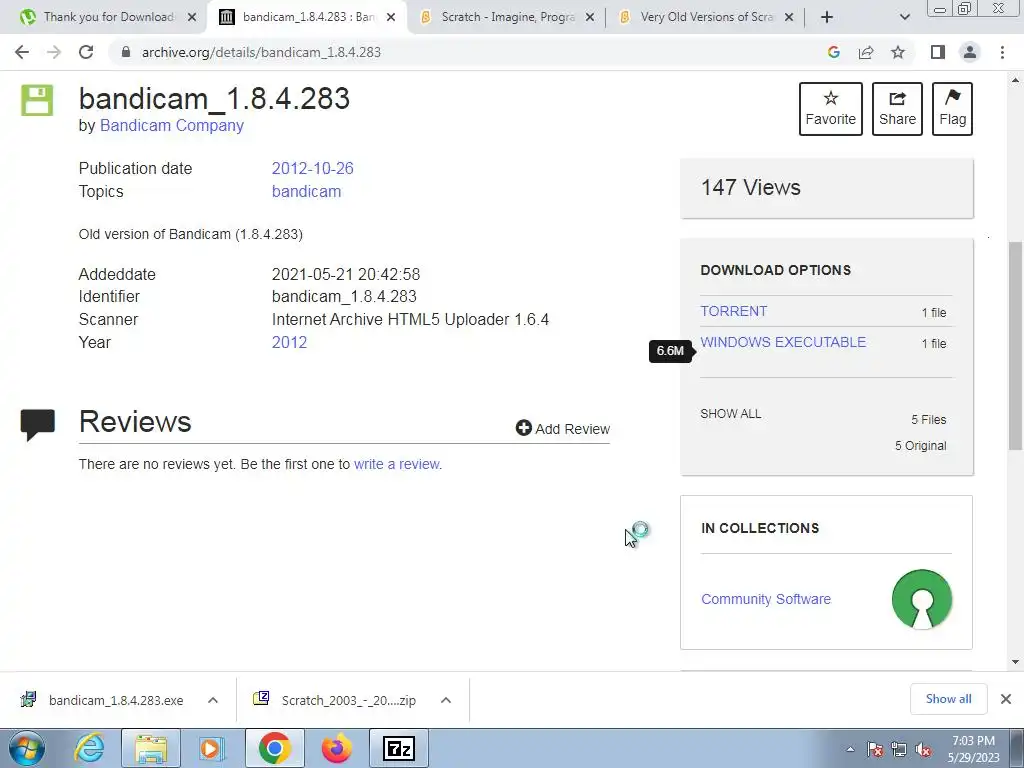The image size is (1024, 768).
Task: Bookmark this page with the star icon
Action: (898, 52)
